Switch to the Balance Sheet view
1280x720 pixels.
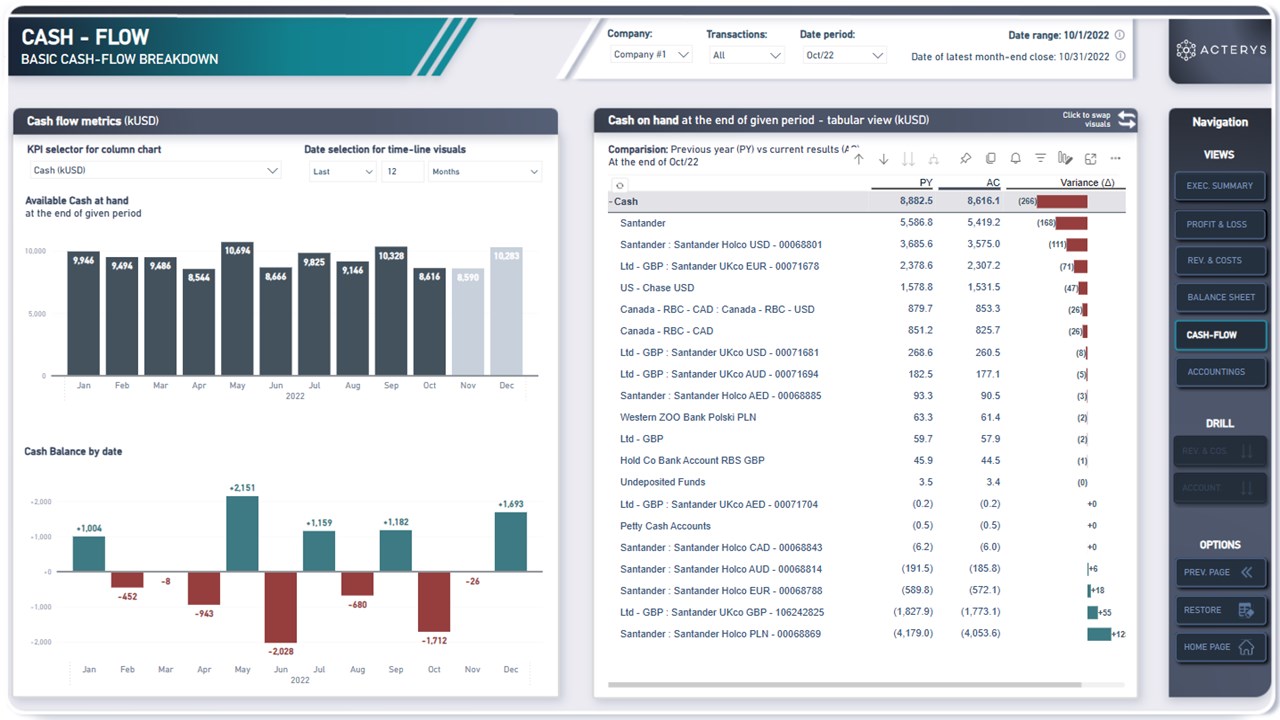[x=1220, y=297]
